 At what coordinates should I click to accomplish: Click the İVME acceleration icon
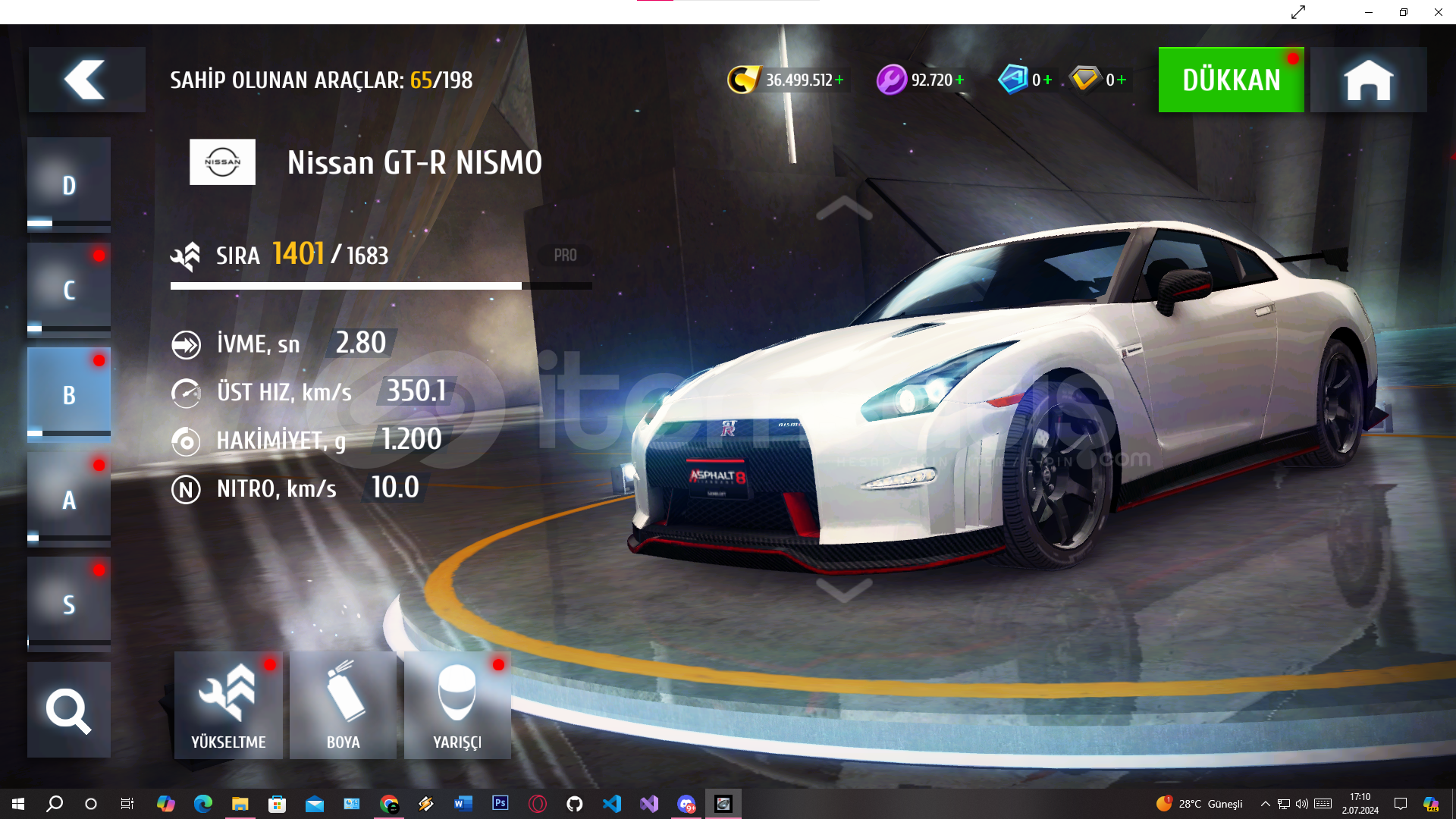(186, 345)
